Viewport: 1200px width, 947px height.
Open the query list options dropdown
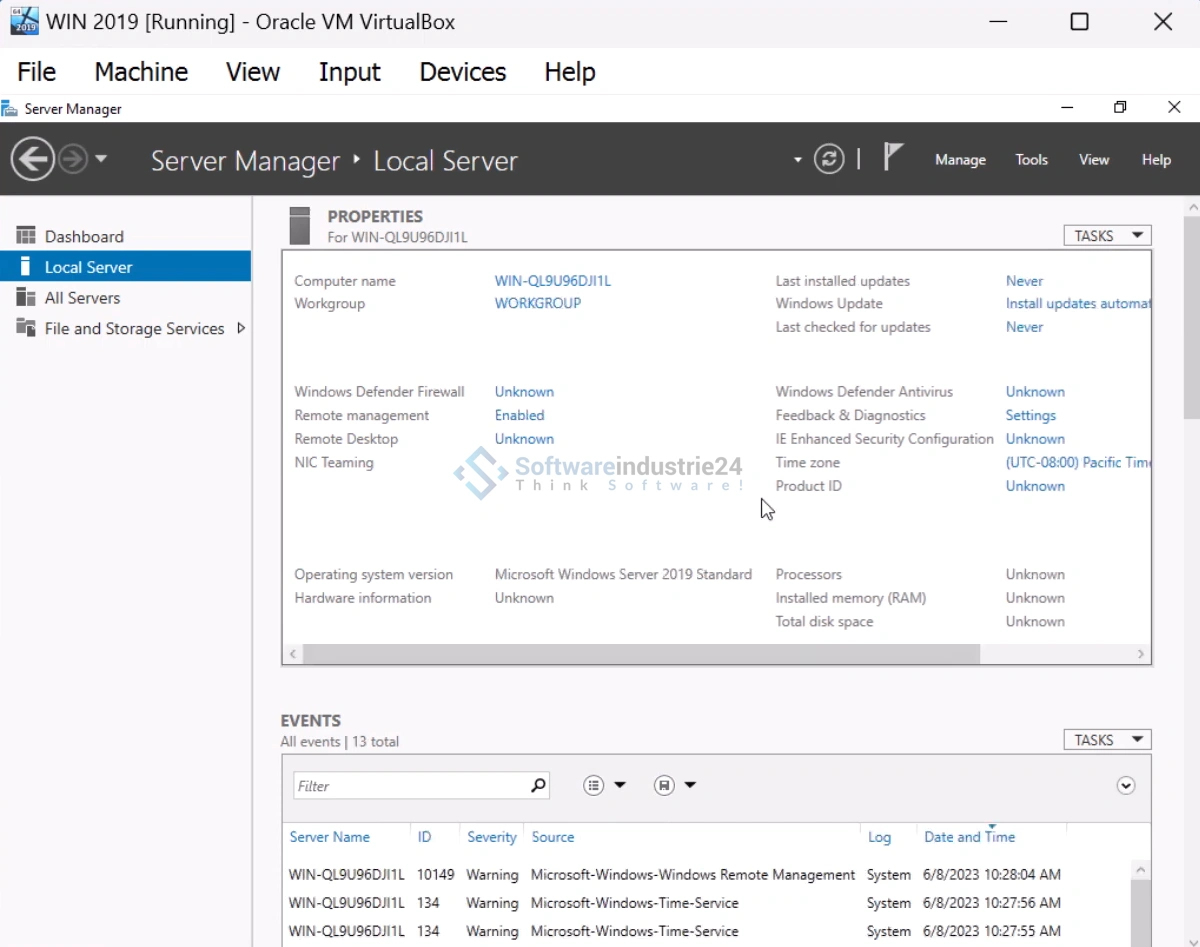(x=604, y=786)
